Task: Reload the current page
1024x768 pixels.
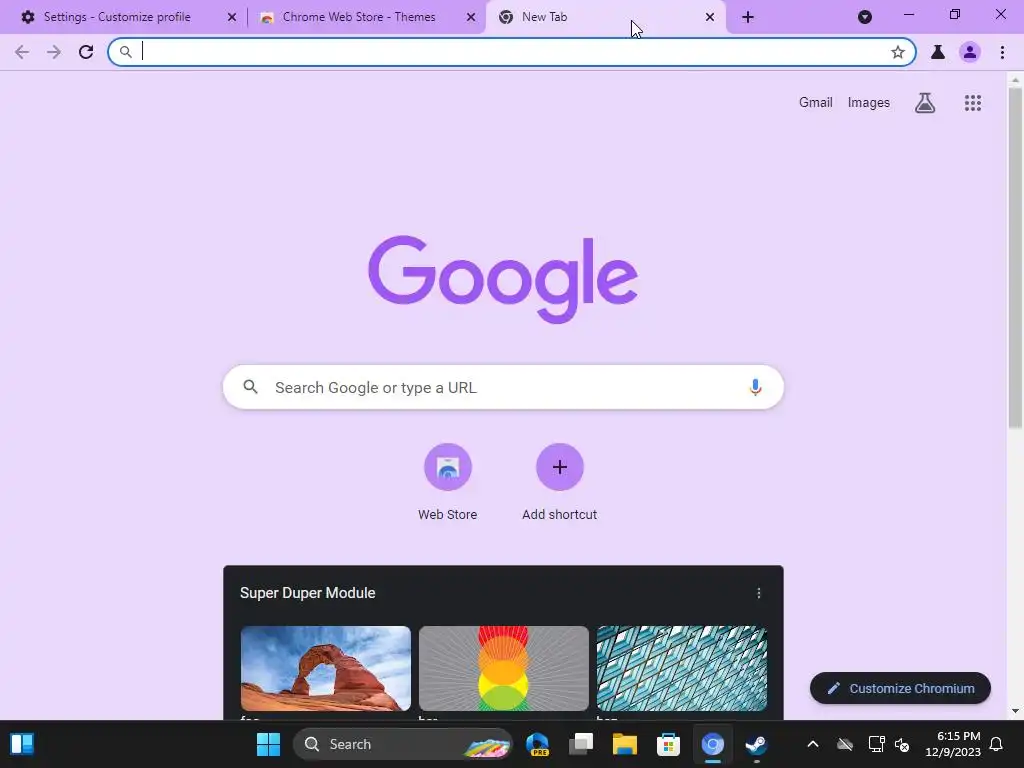Action: point(86,52)
